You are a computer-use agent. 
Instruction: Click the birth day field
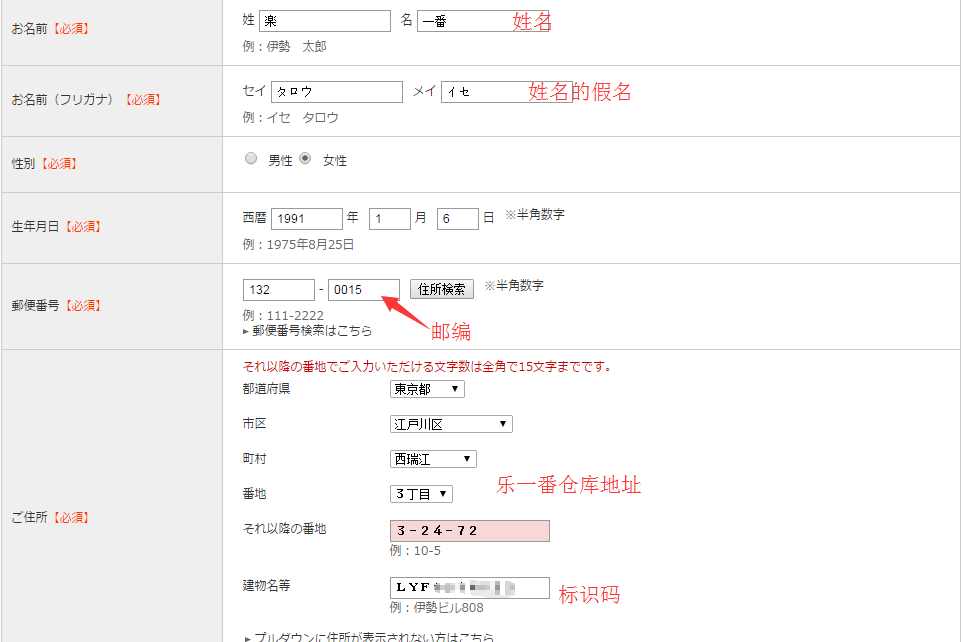(x=457, y=219)
